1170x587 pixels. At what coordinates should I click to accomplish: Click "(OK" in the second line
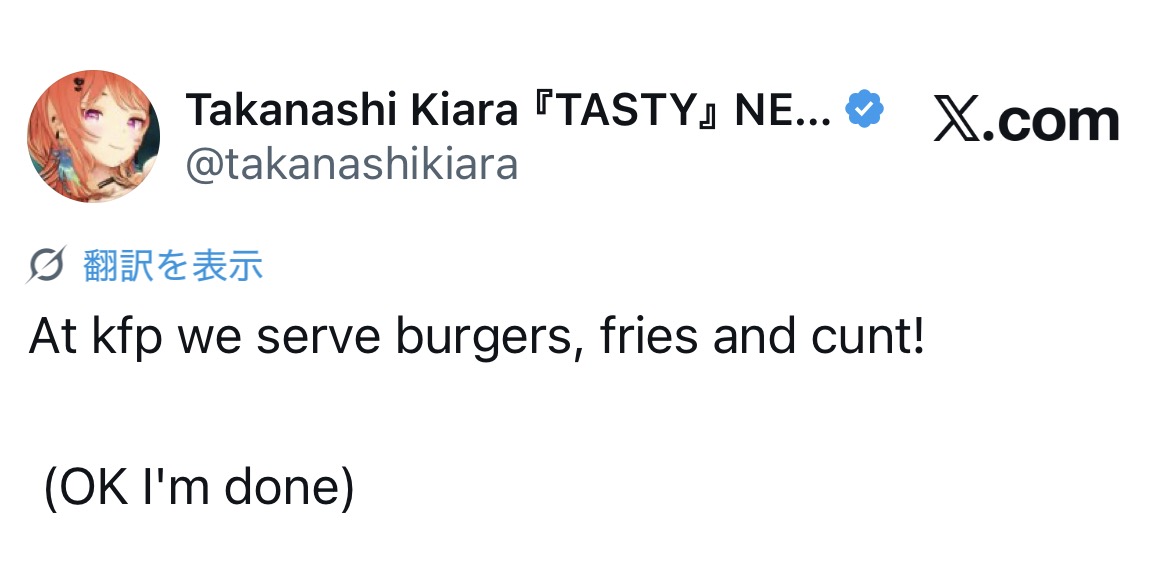coord(79,488)
